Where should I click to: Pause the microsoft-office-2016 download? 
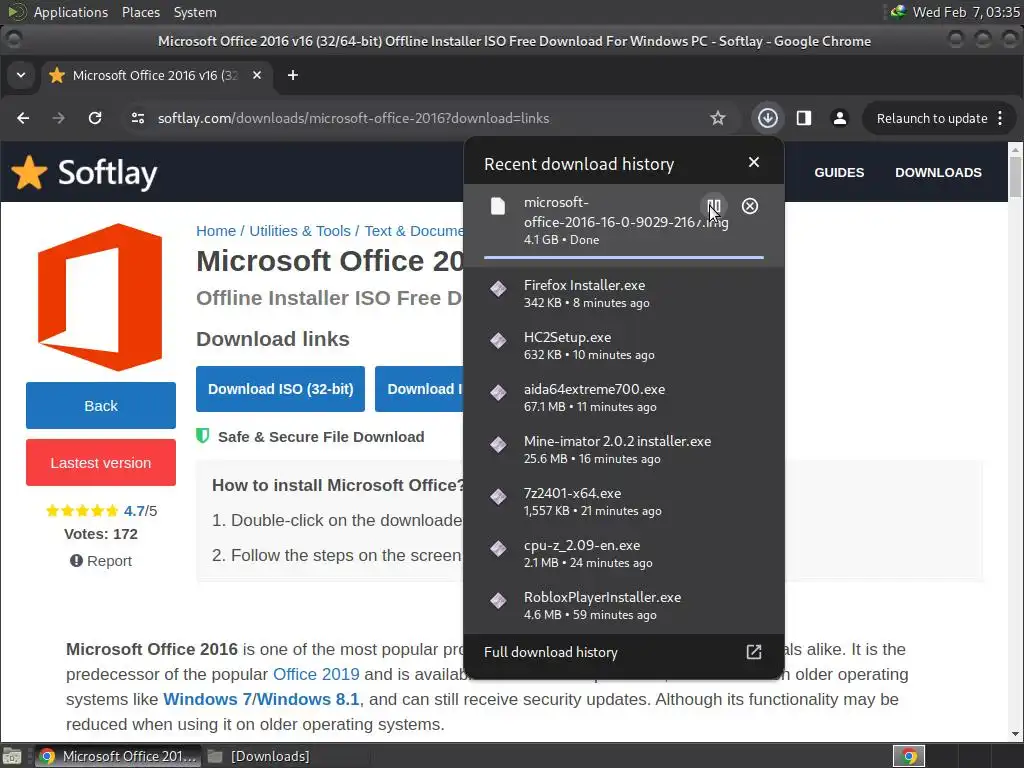click(714, 207)
